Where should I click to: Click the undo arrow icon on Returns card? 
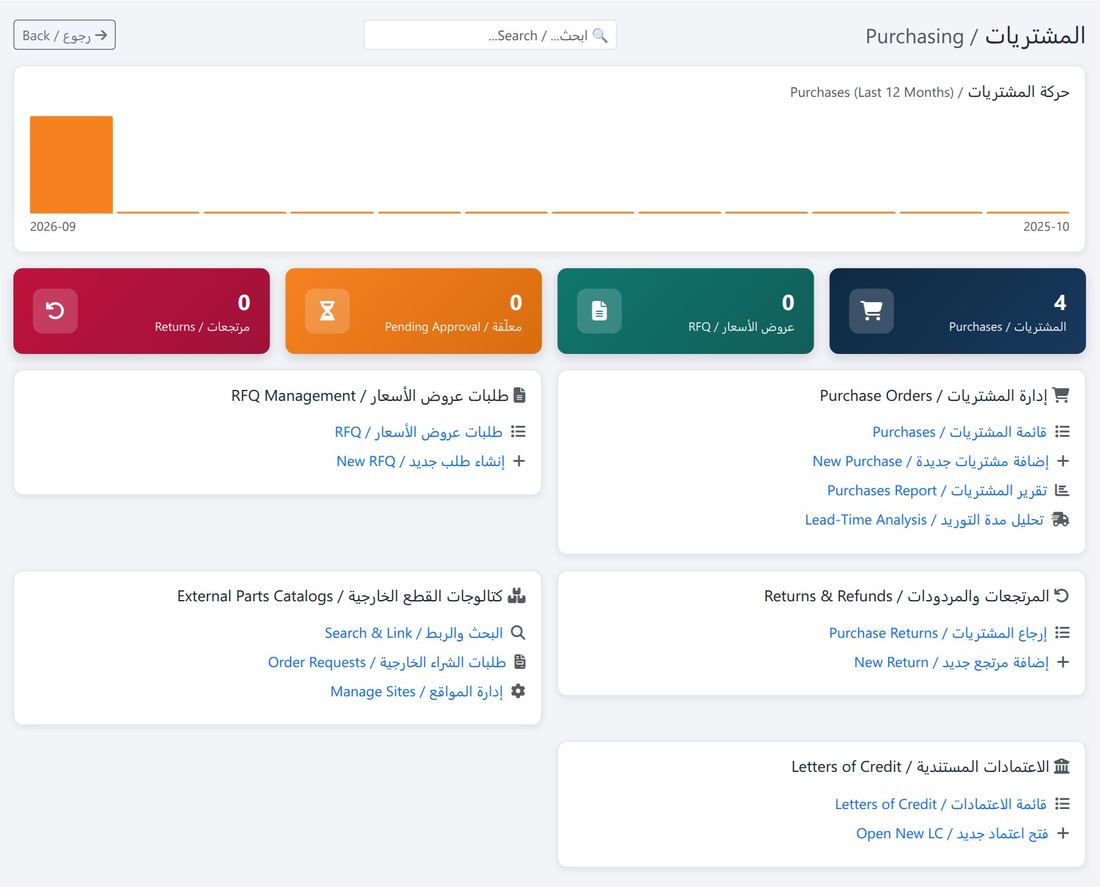coord(55,310)
